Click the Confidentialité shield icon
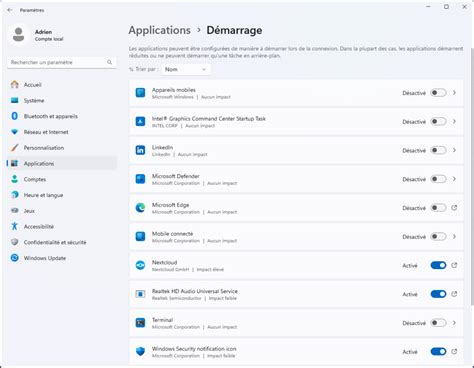474x368 pixels. click(14, 242)
